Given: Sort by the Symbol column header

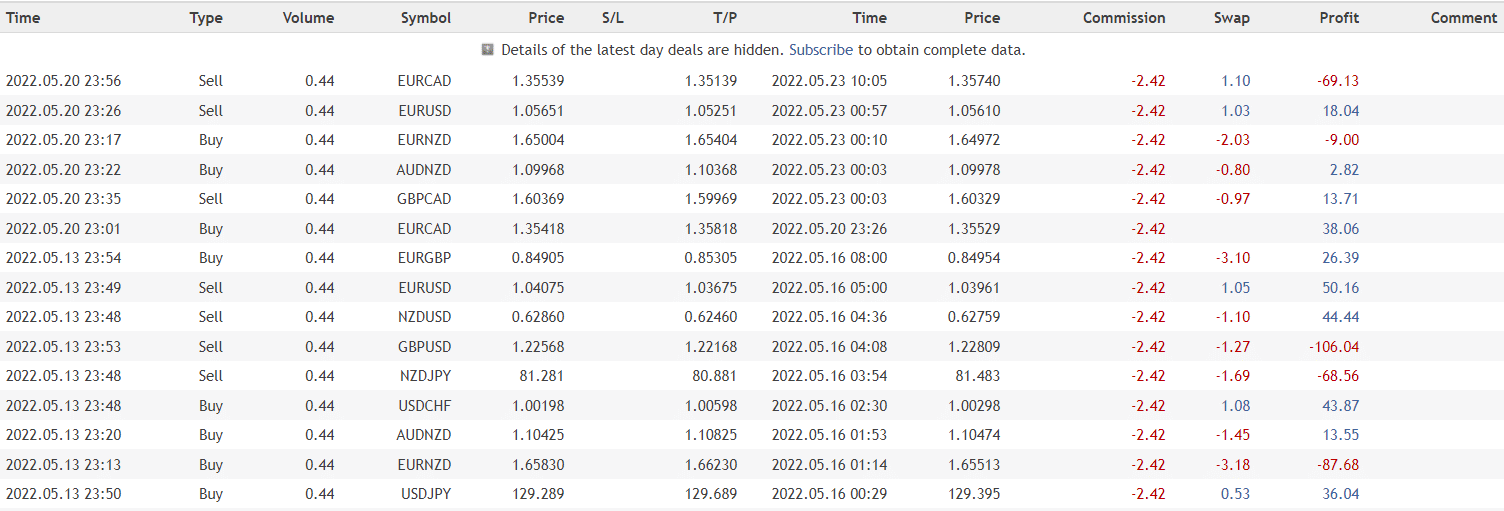Looking at the screenshot, I should tap(426, 18).
